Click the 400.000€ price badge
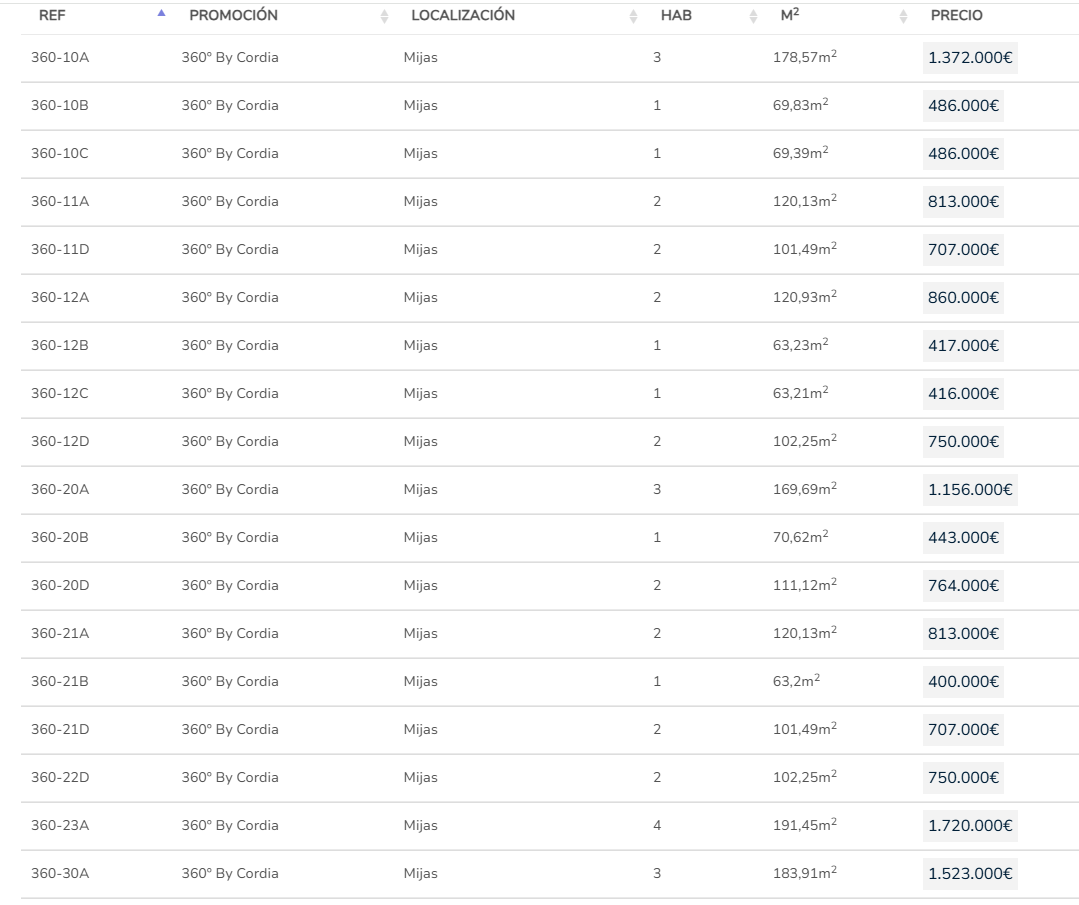1079x905 pixels. 963,682
